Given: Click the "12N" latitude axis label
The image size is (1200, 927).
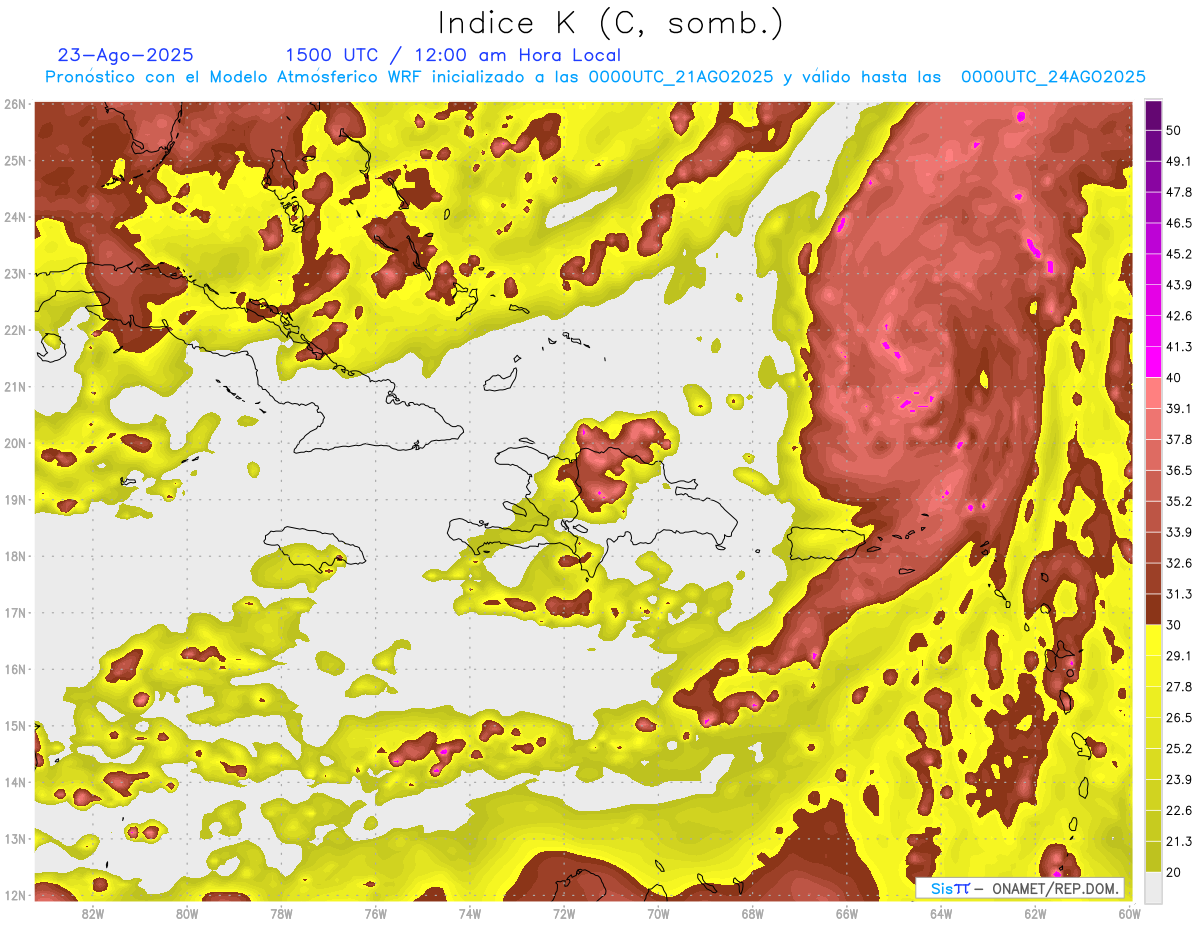Looking at the screenshot, I should coord(15,895).
